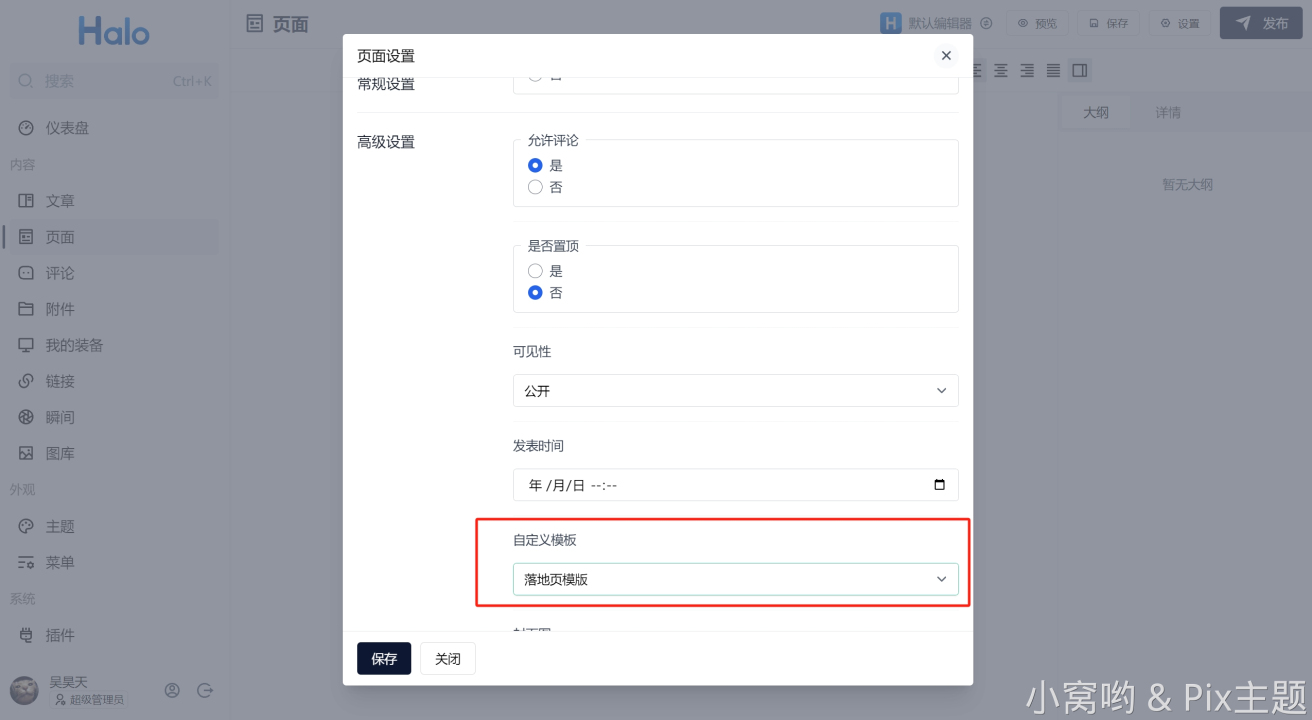Click 保存 button in dialog footer
Screen dimensions: 1312x720
point(384,659)
